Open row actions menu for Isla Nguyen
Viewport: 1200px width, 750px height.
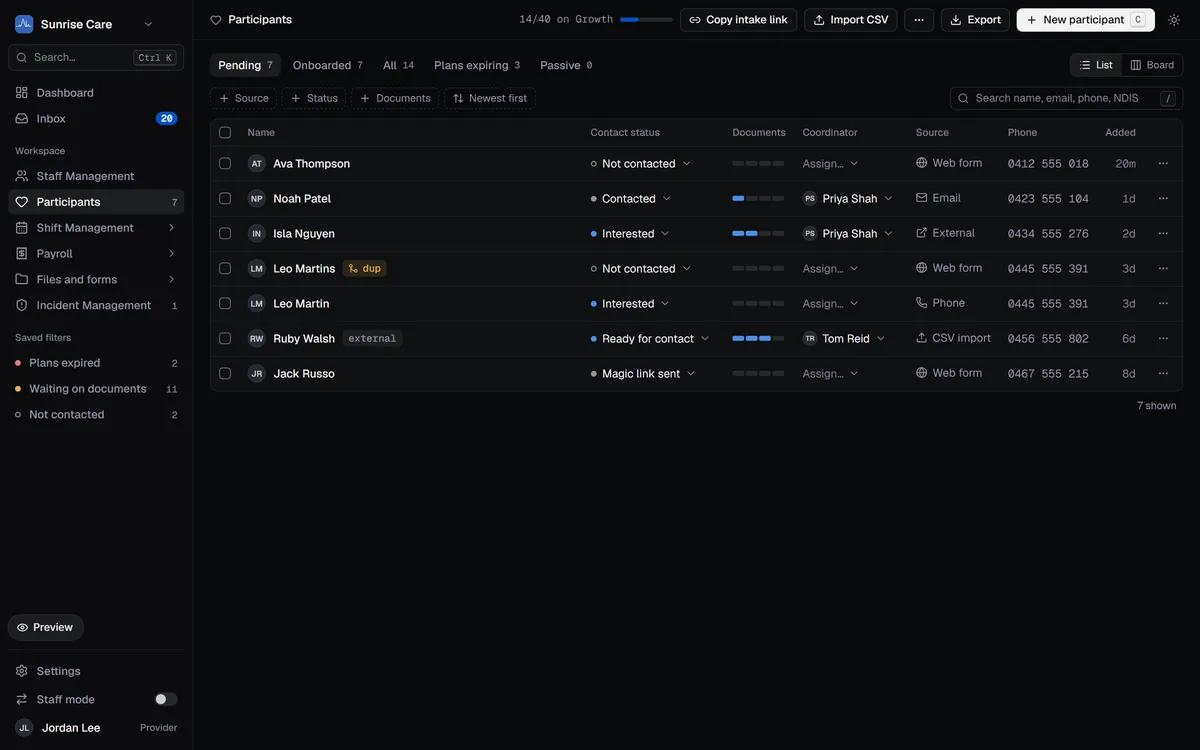pyautogui.click(x=1163, y=234)
